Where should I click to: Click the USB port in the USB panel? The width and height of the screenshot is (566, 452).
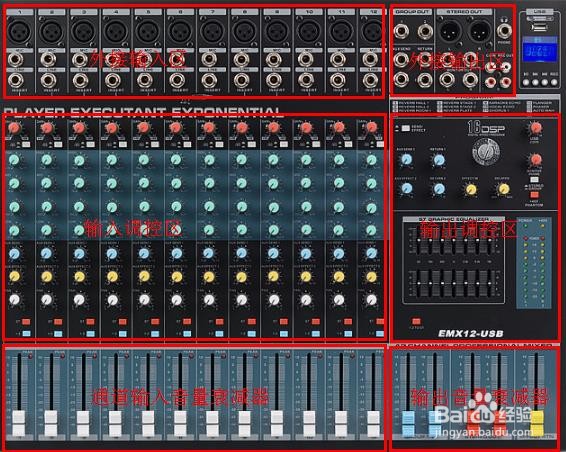click(x=539, y=26)
